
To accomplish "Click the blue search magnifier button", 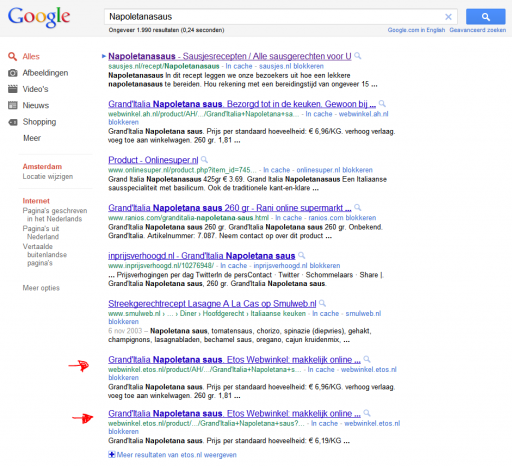I will coord(485,17).
